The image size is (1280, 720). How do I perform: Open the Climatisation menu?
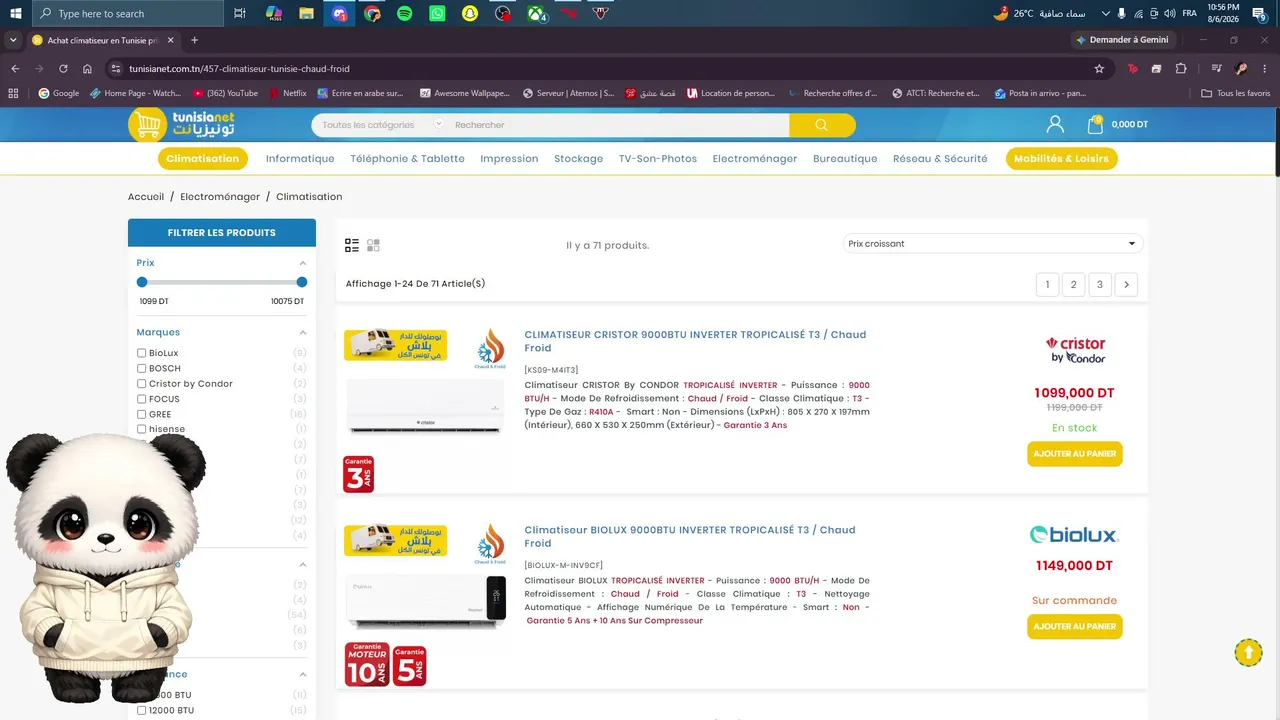203,158
